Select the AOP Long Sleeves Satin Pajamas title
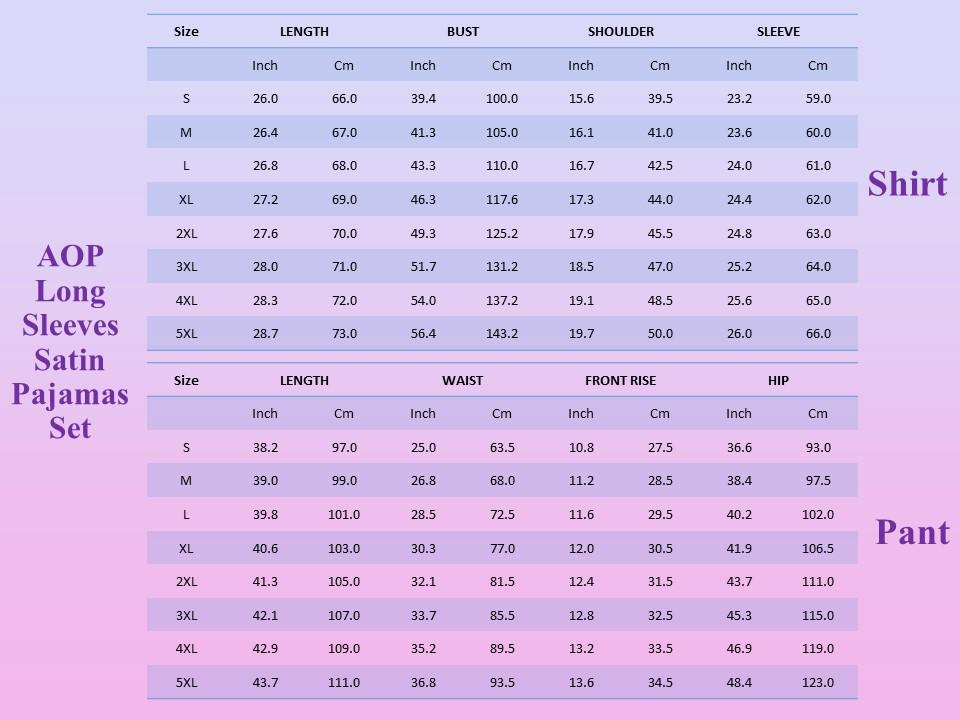The width and height of the screenshot is (960, 720). (x=70, y=342)
